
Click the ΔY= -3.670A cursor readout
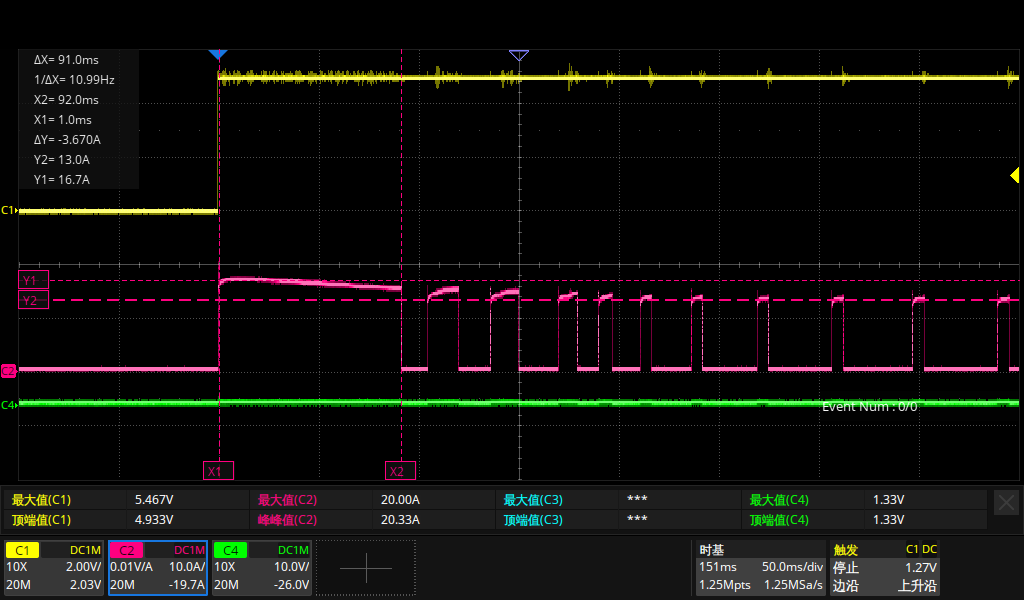(67, 140)
